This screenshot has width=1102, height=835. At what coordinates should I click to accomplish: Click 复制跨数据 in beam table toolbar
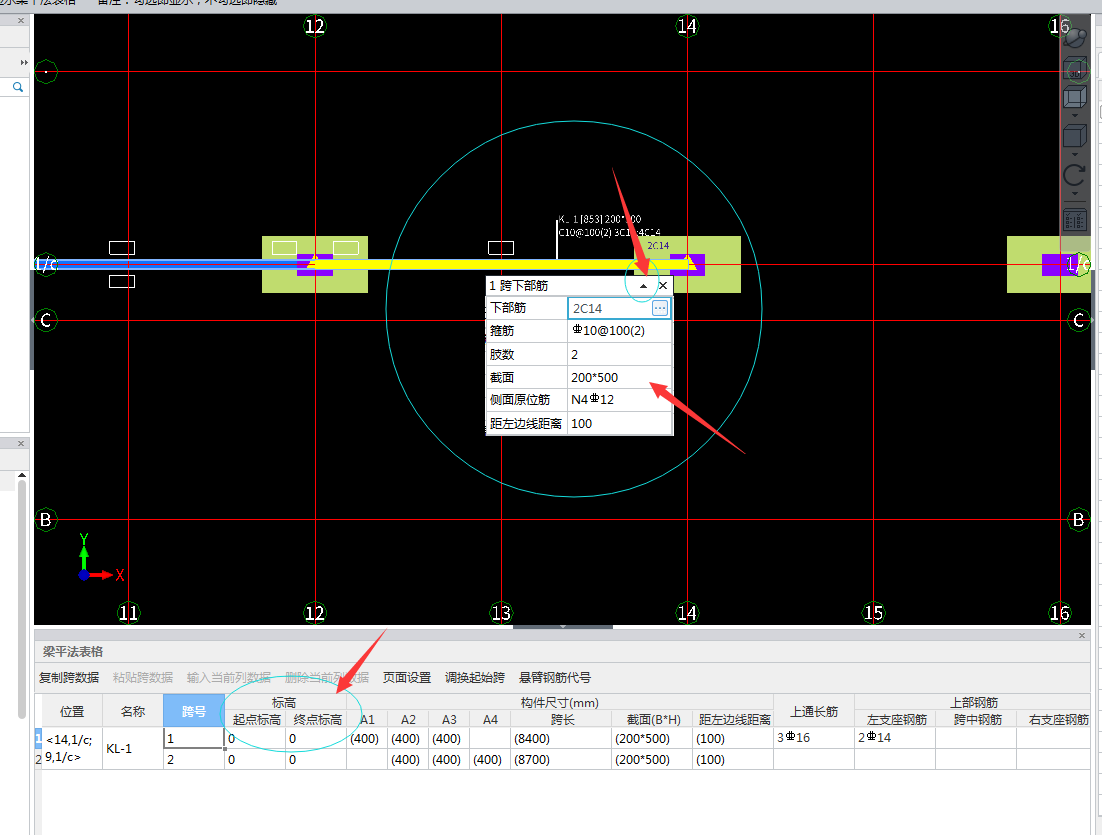click(x=69, y=677)
